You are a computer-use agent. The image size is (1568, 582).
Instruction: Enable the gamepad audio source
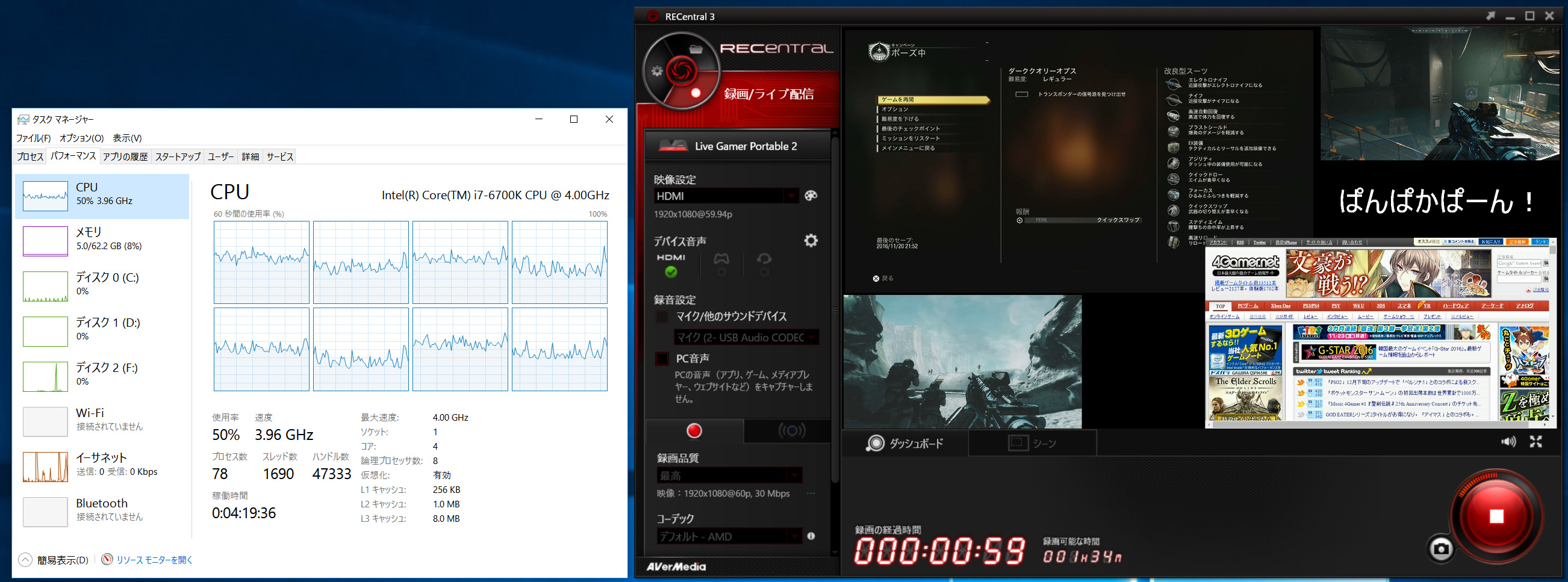pyautogui.click(x=721, y=272)
